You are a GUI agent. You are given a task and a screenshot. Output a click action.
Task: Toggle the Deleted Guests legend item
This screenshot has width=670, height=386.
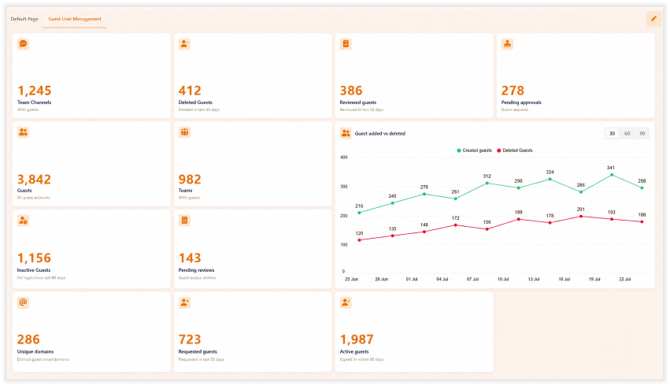point(514,150)
